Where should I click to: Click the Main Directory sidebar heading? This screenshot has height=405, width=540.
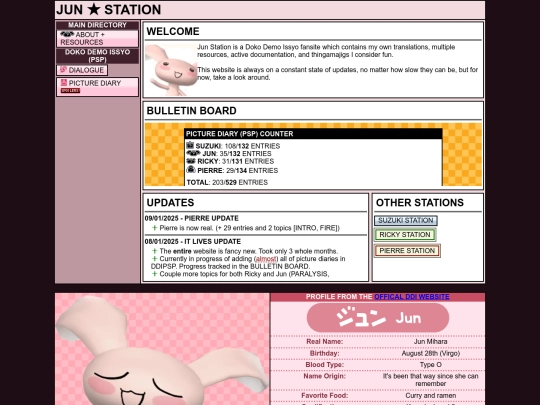[x=97, y=25]
